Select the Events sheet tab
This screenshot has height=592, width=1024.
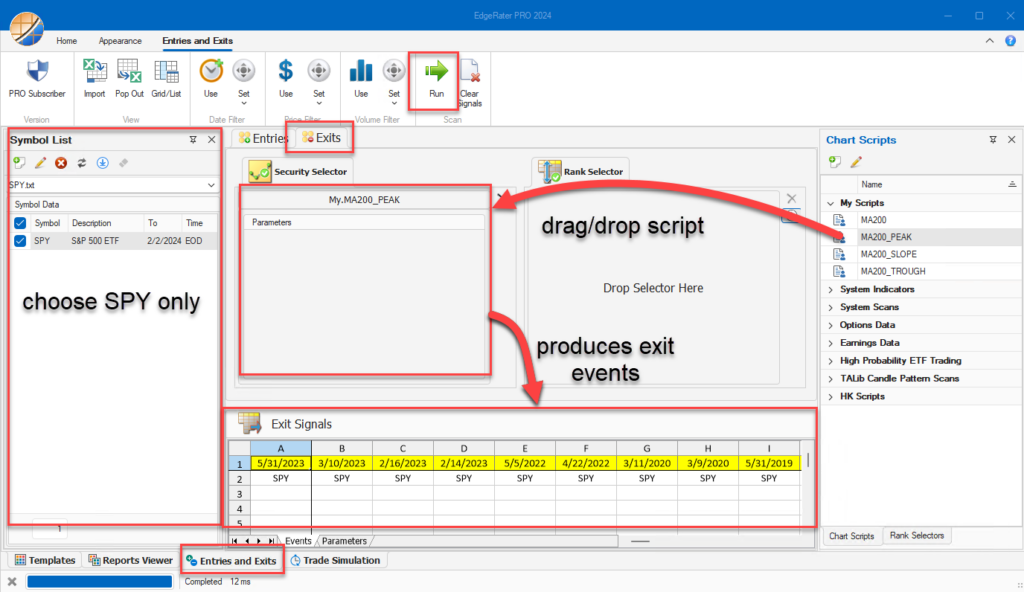pyautogui.click(x=298, y=541)
